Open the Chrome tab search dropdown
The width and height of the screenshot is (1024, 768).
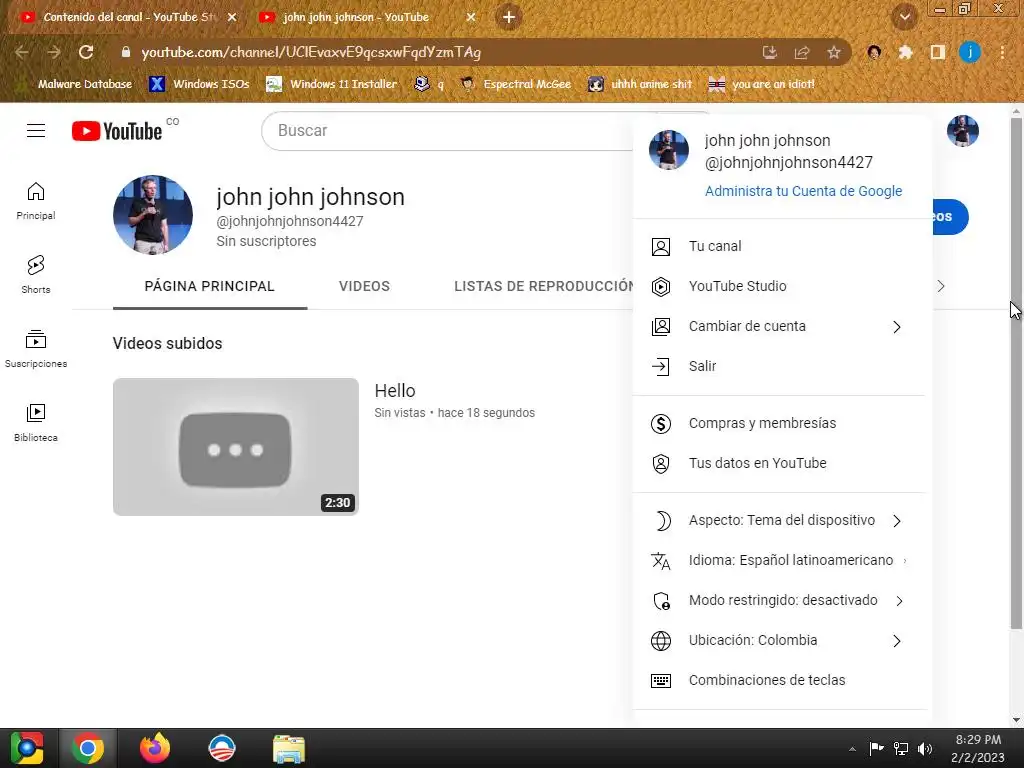(x=904, y=18)
